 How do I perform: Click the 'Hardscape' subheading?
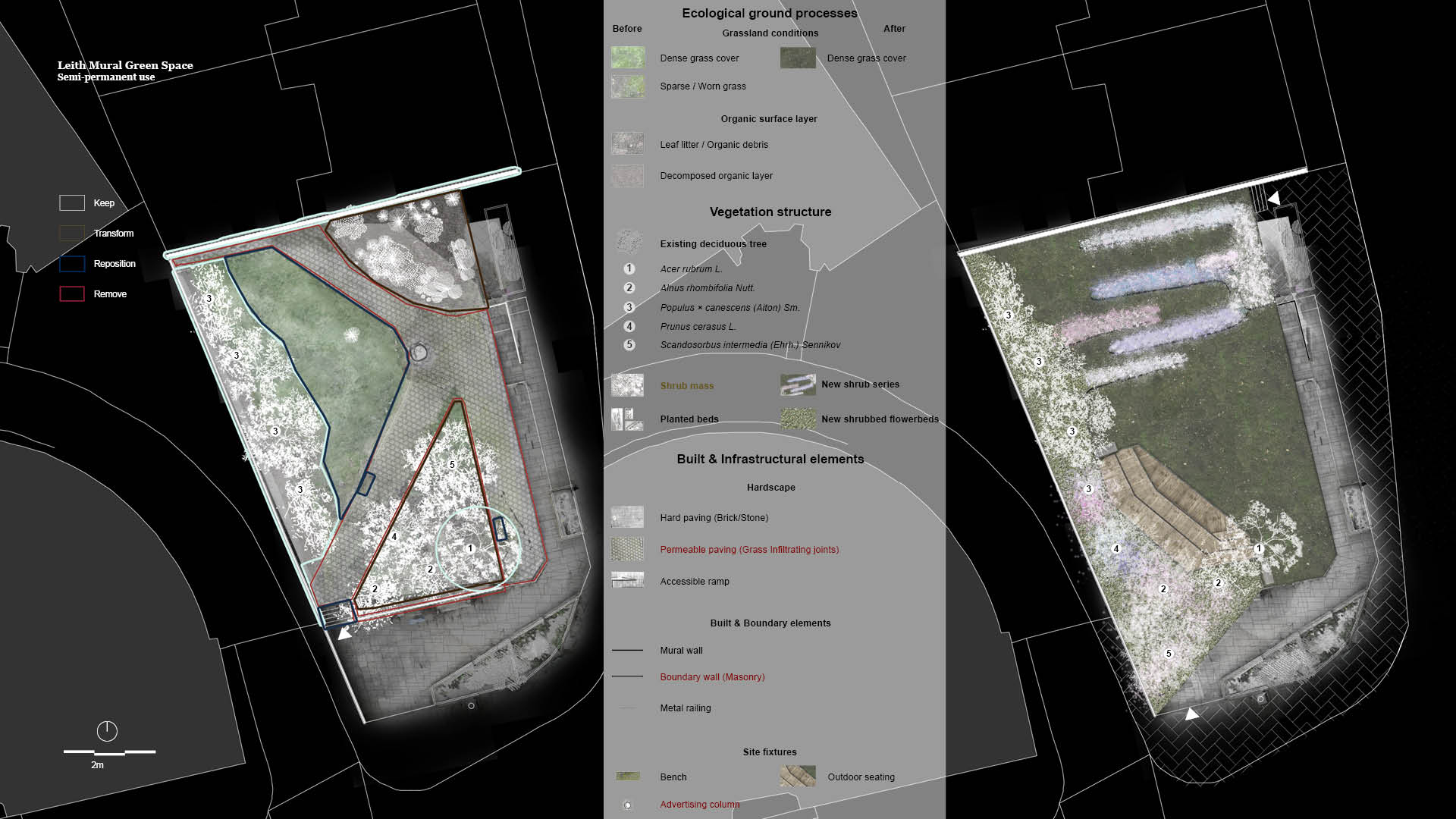[x=771, y=488]
